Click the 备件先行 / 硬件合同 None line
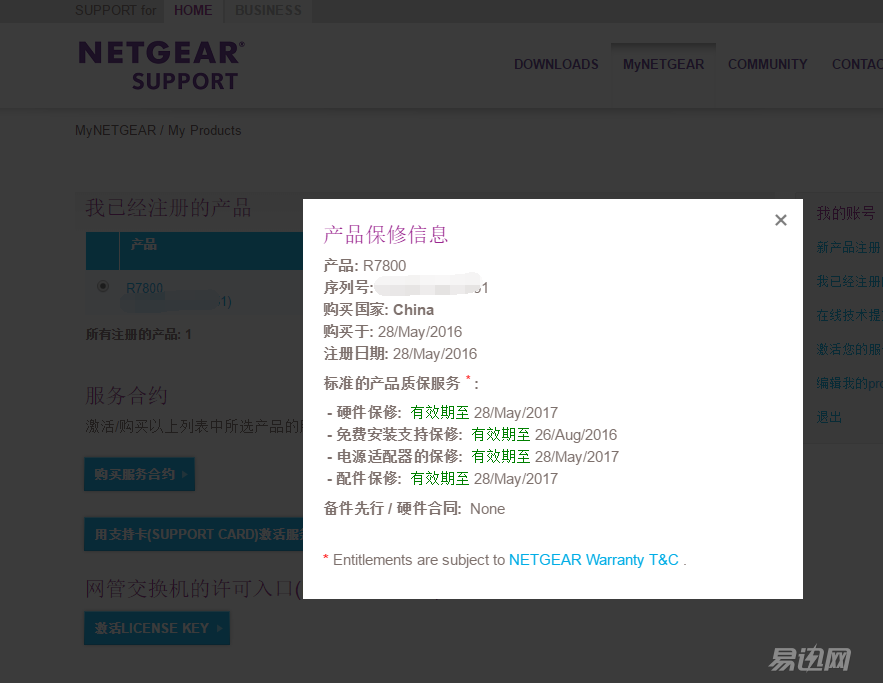The image size is (883, 683). pyautogui.click(x=414, y=508)
